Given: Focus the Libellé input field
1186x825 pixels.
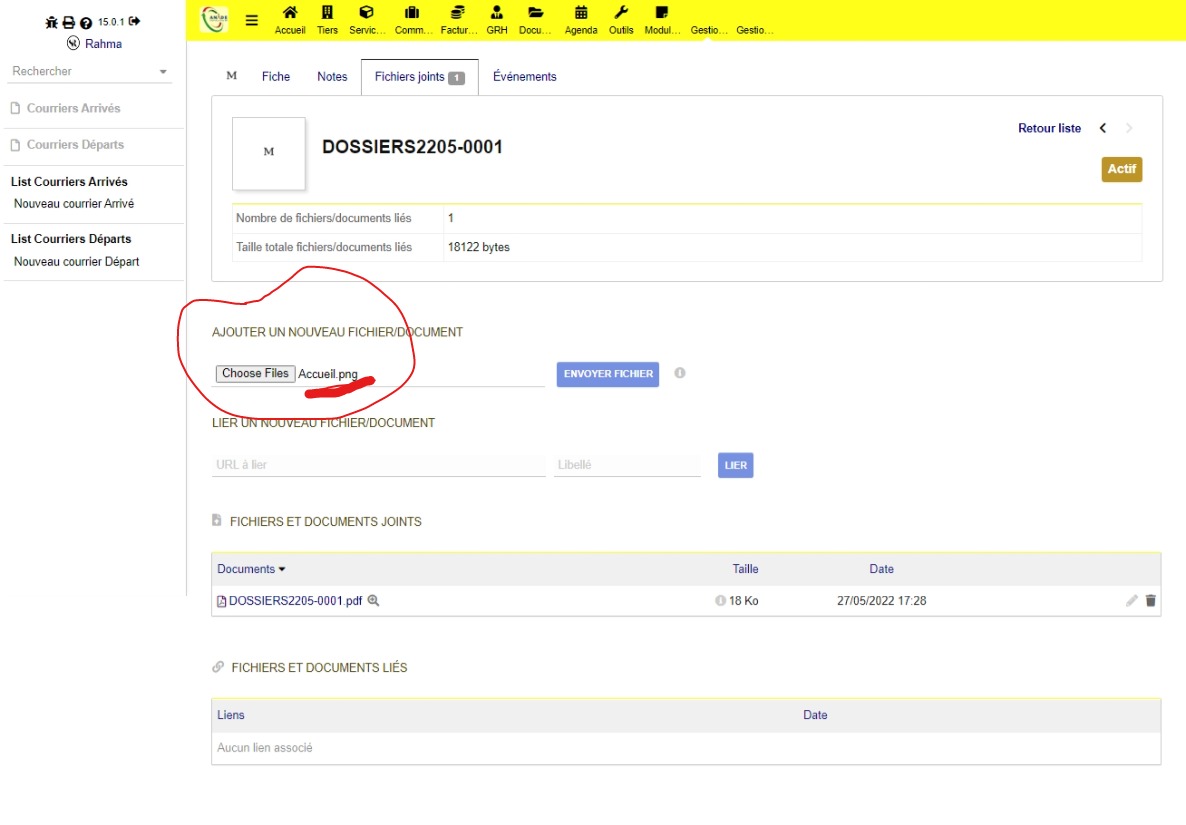Looking at the screenshot, I should pos(627,464).
